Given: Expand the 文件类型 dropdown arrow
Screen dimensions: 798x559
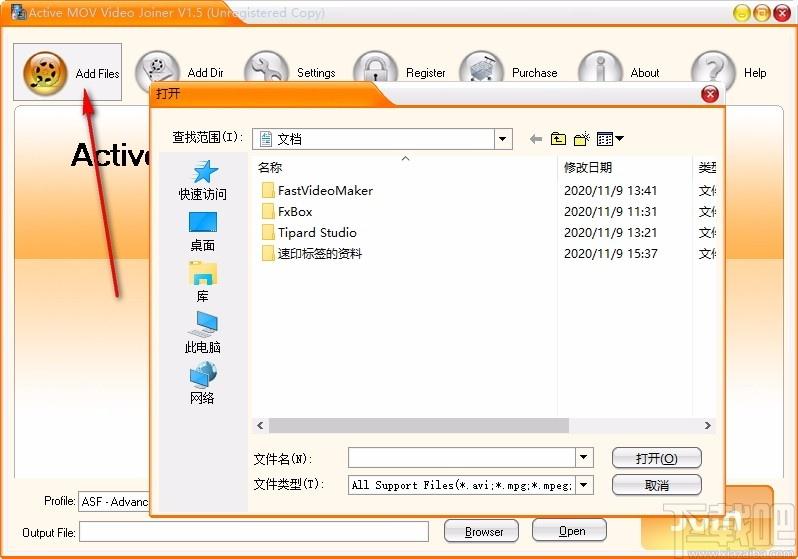Looking at the screenshot, I should point(584,485).
